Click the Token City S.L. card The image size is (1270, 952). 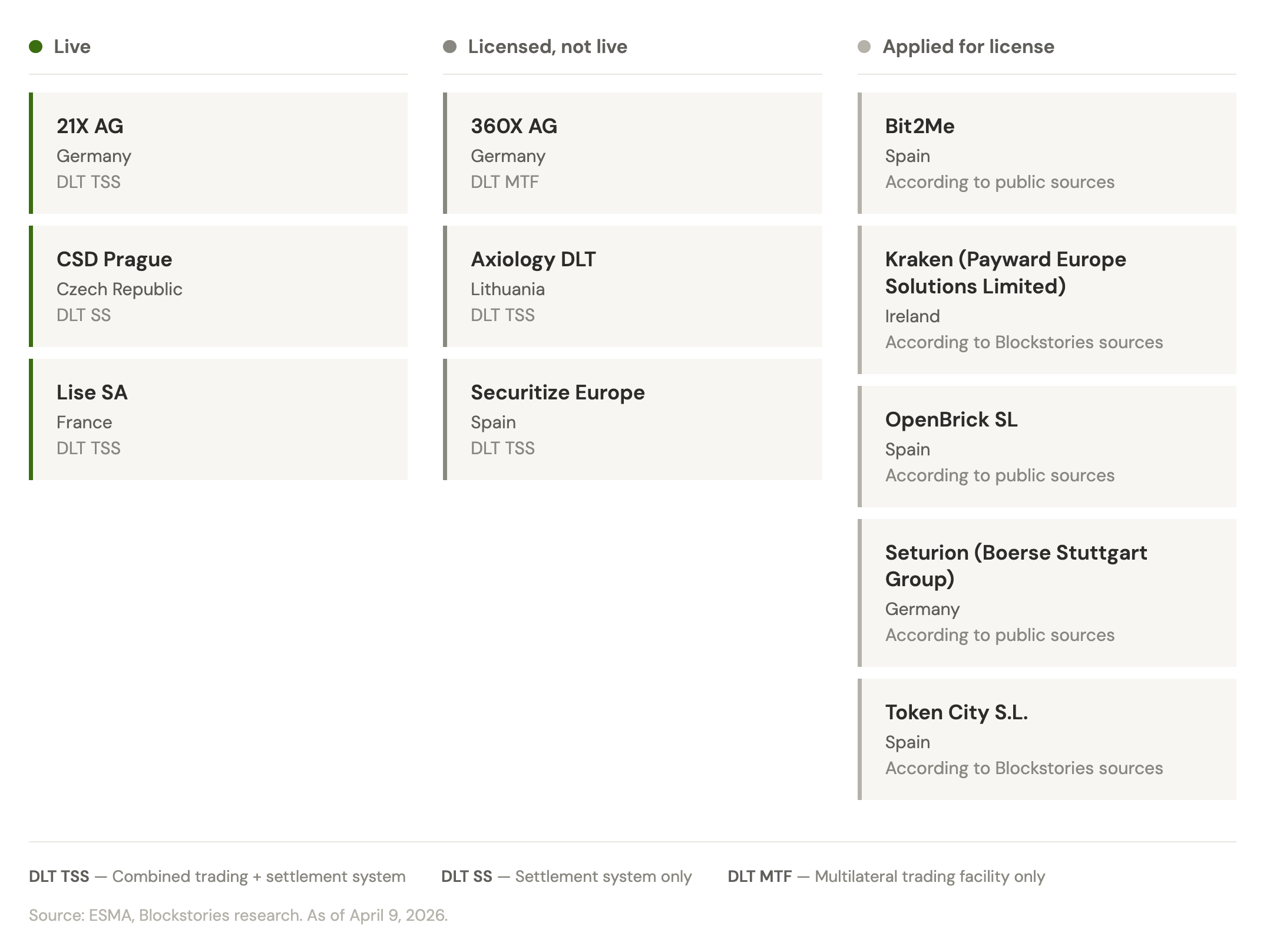[x=1047, y=739]
